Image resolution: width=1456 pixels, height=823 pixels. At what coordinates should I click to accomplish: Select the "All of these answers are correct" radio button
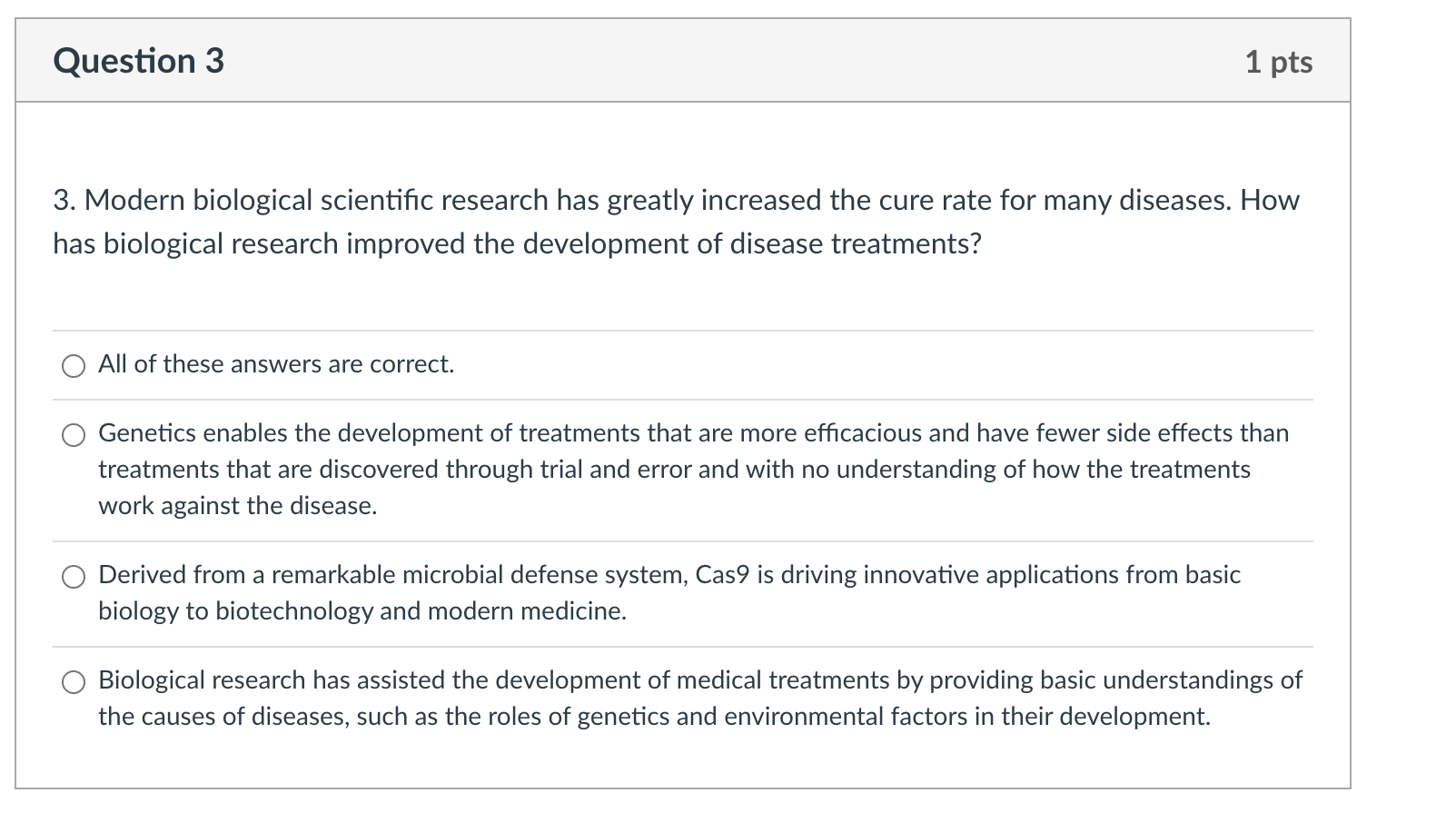(x=74, y=366)
